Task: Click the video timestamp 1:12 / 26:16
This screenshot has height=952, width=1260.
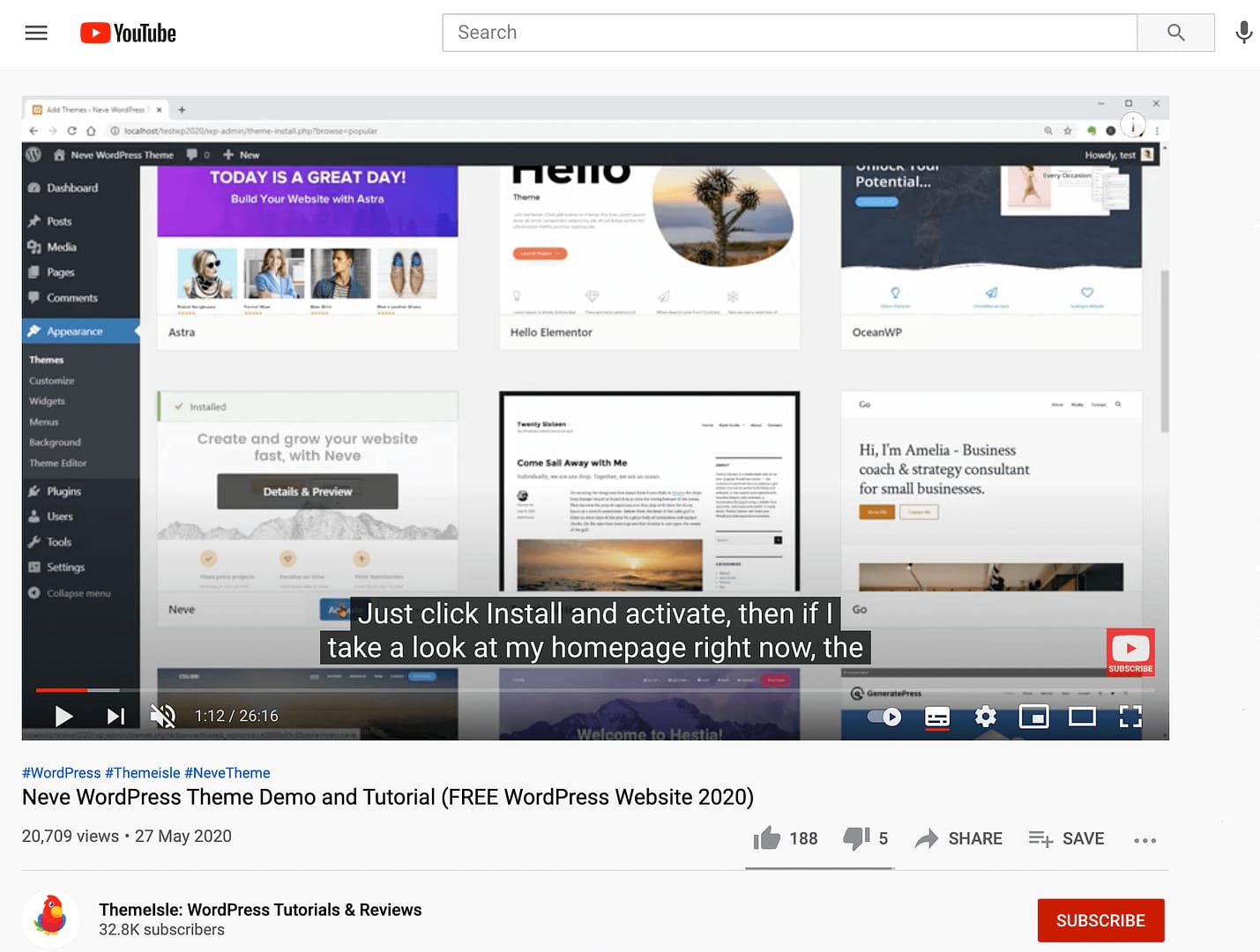Action: [236, 716]
